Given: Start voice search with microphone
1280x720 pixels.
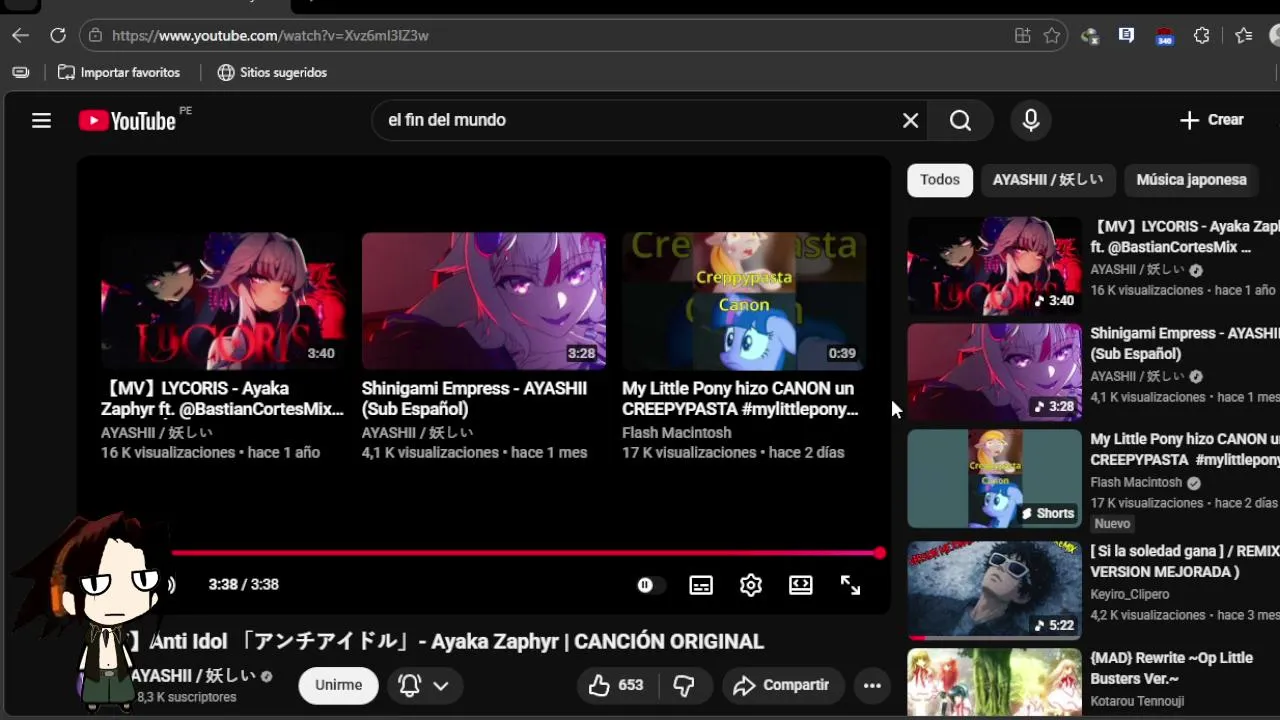Looking at the screenshot, I should (1031, 121).
